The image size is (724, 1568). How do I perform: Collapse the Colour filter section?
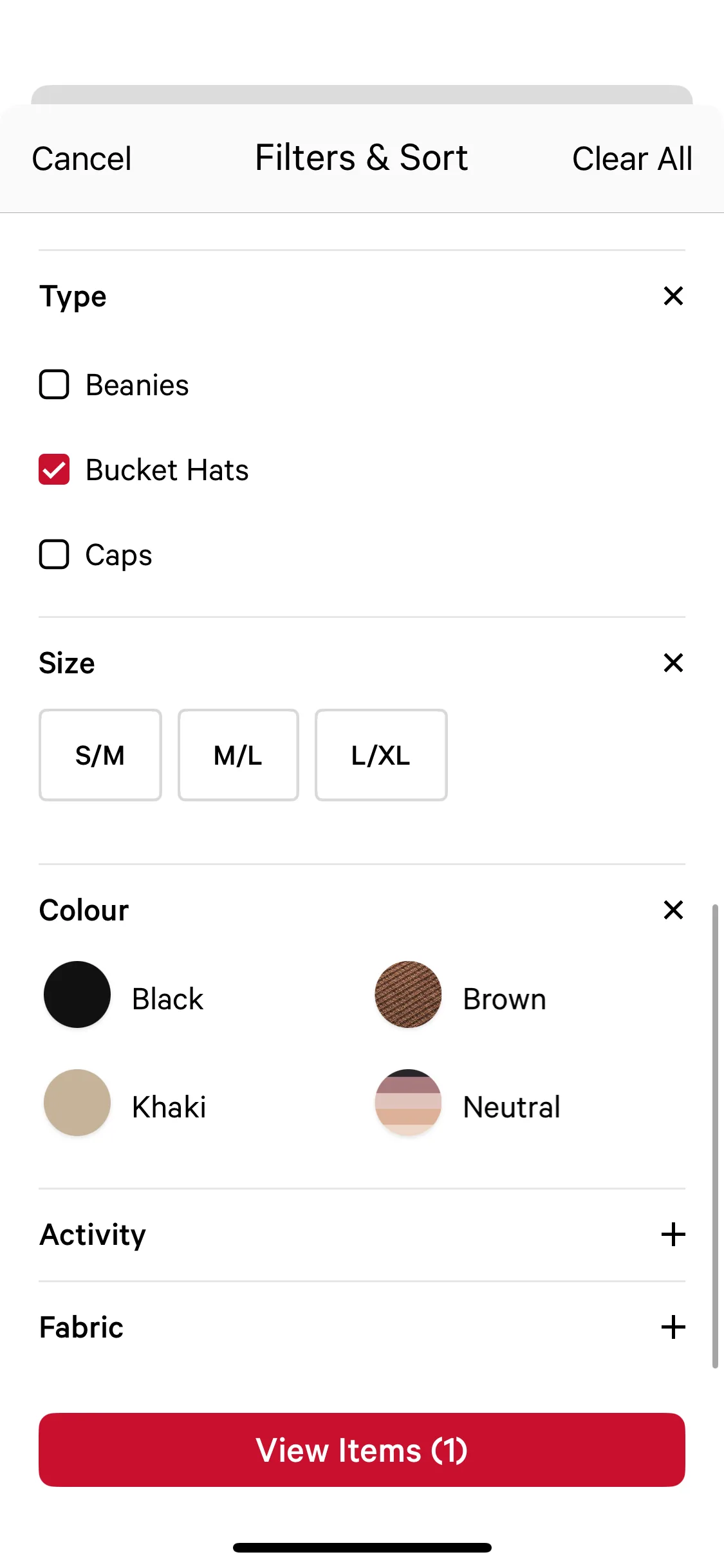(673, 910)
